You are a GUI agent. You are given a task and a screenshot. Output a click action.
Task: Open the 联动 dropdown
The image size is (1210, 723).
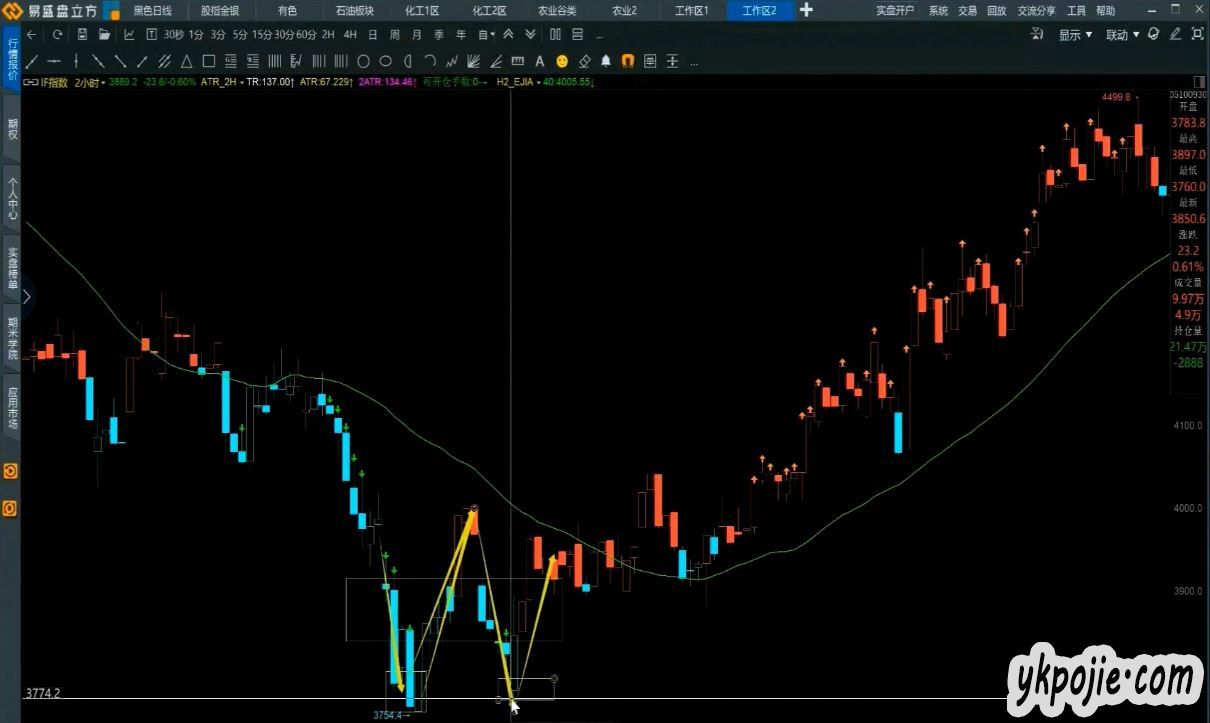pyautogui.click(x=1122, y=35)
